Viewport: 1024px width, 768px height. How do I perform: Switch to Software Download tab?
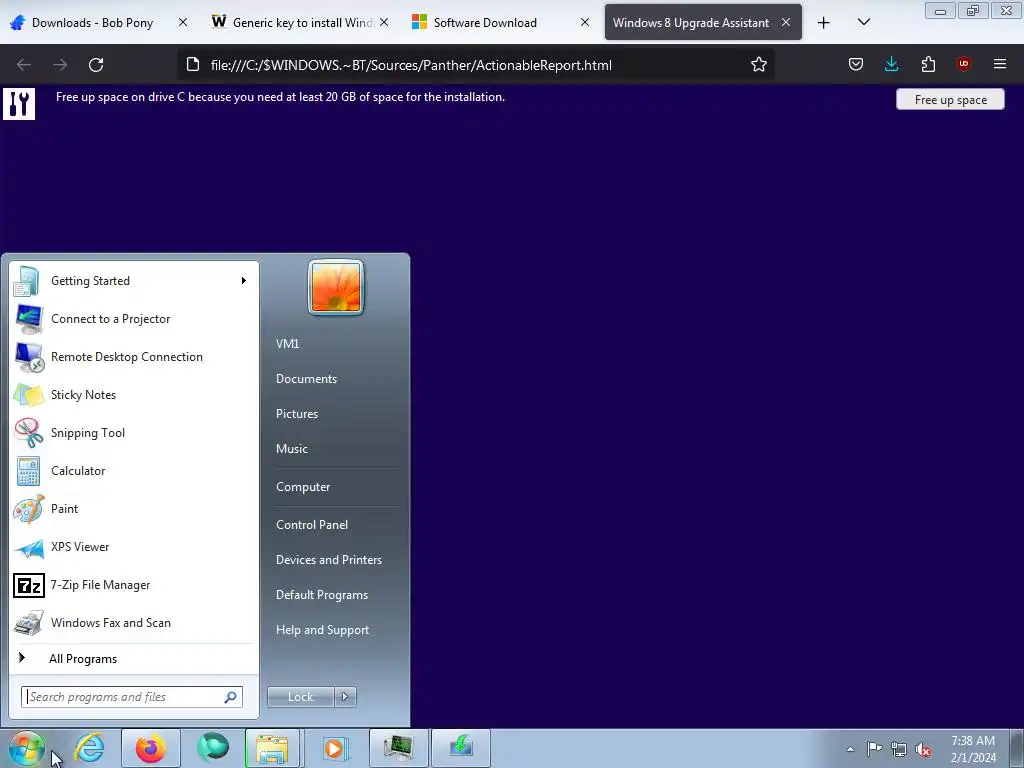[500, 23]
